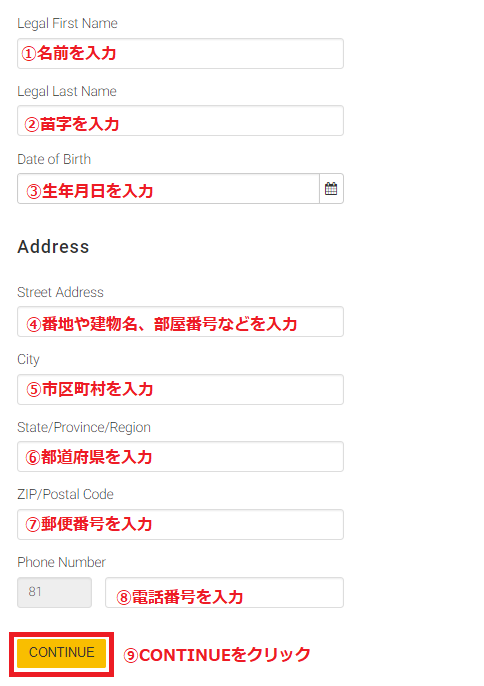Click the 'Legal Last Name' label text

67,91
